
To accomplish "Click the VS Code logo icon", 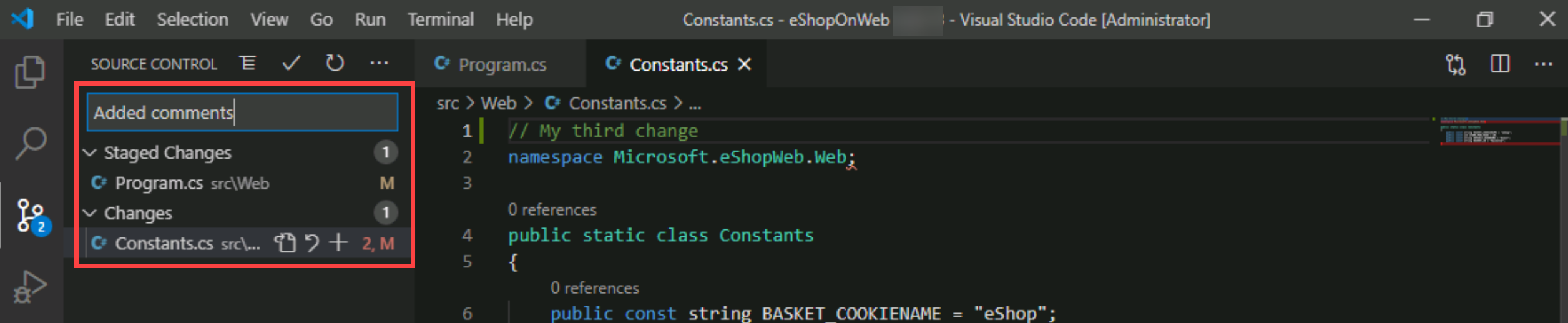I will pyautogui.click(x=22, y=19).
